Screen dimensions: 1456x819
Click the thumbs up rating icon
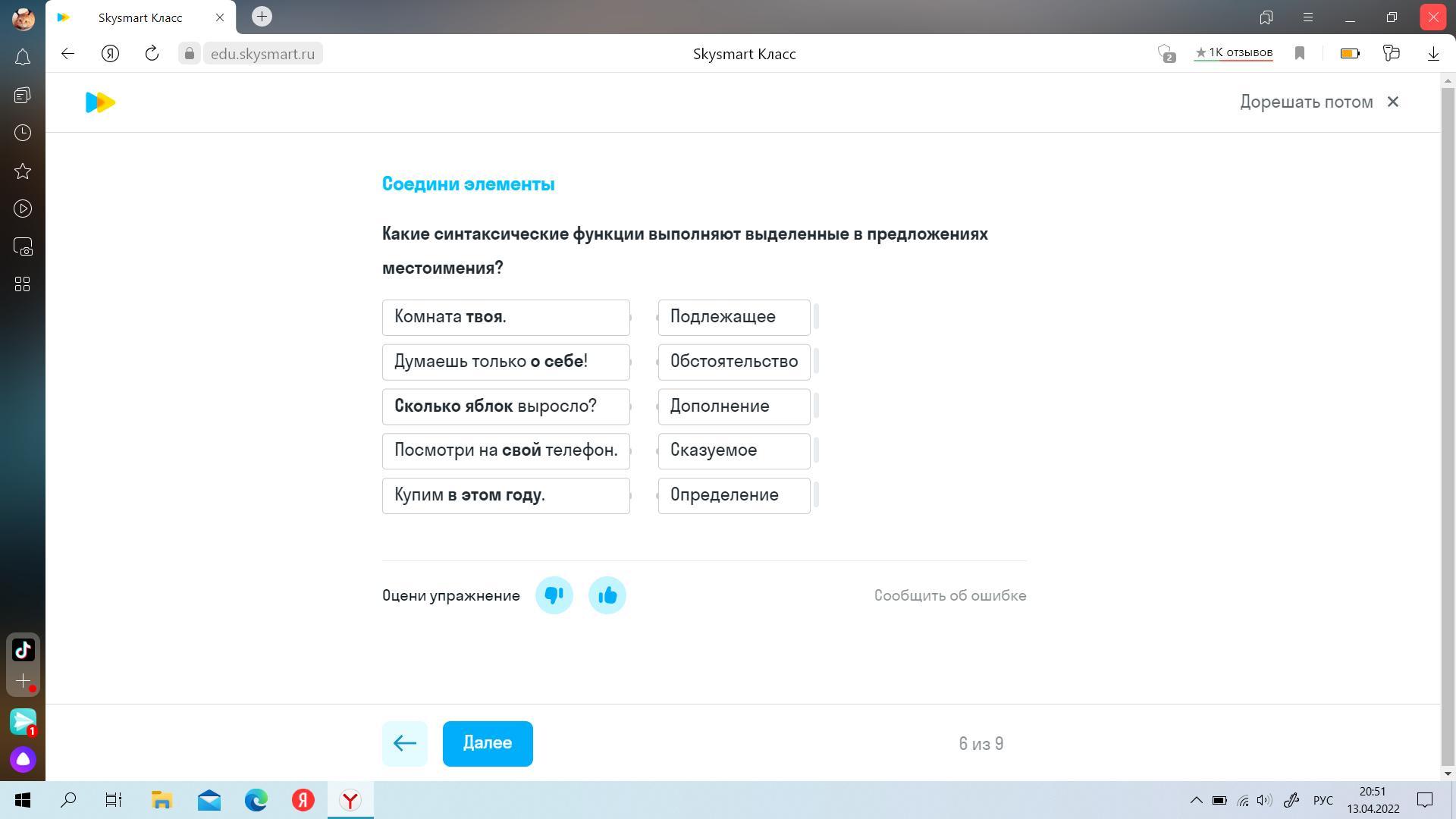pyautogui.click(x=607, y=595)
